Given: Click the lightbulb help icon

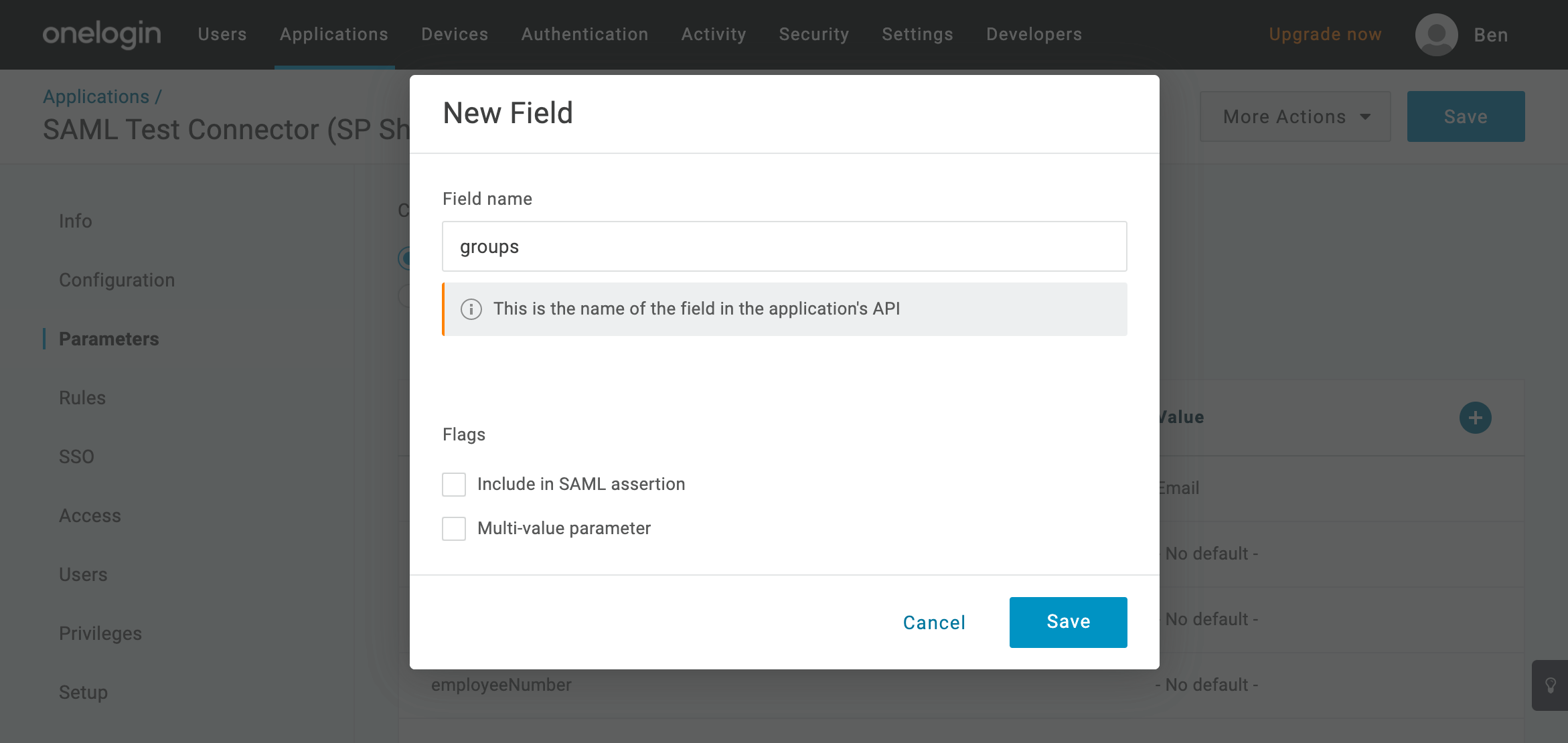Looking at the screenshot, I should (x=1550, y=685).
